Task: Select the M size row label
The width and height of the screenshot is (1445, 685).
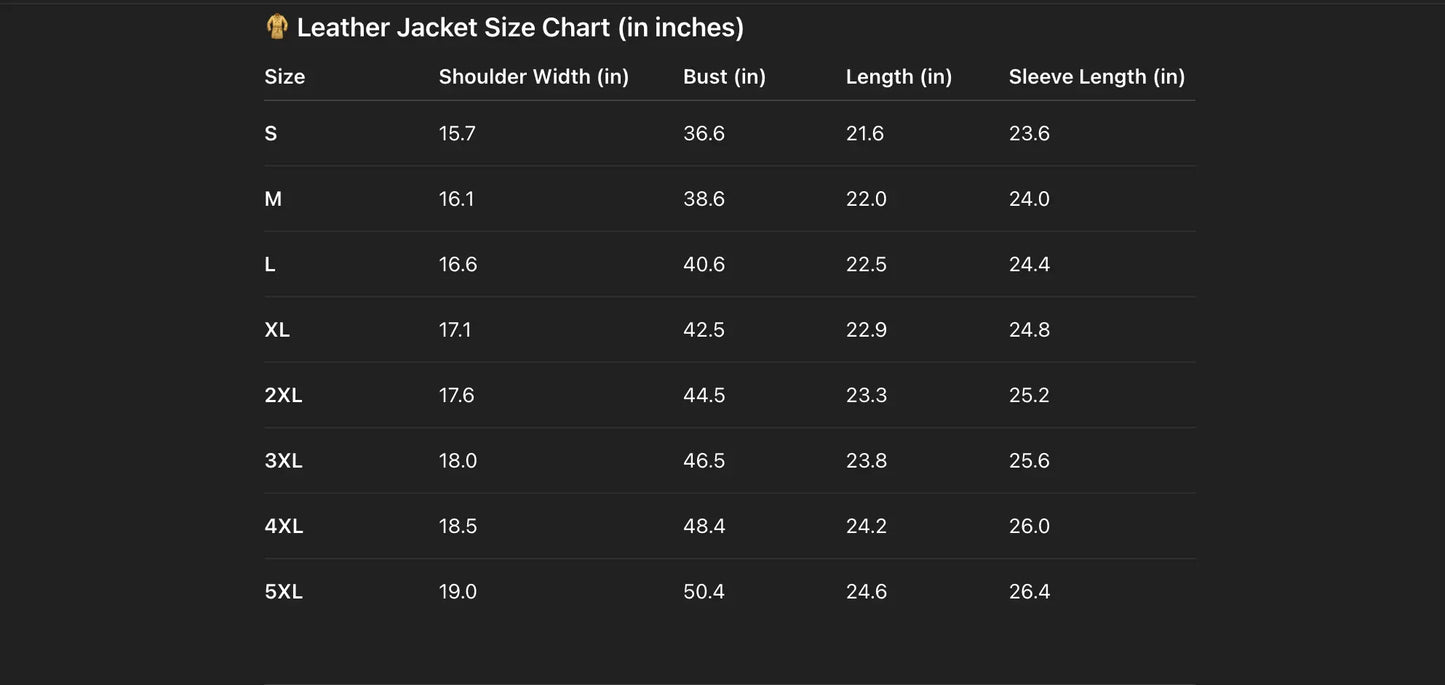Action: pos(273,199)
